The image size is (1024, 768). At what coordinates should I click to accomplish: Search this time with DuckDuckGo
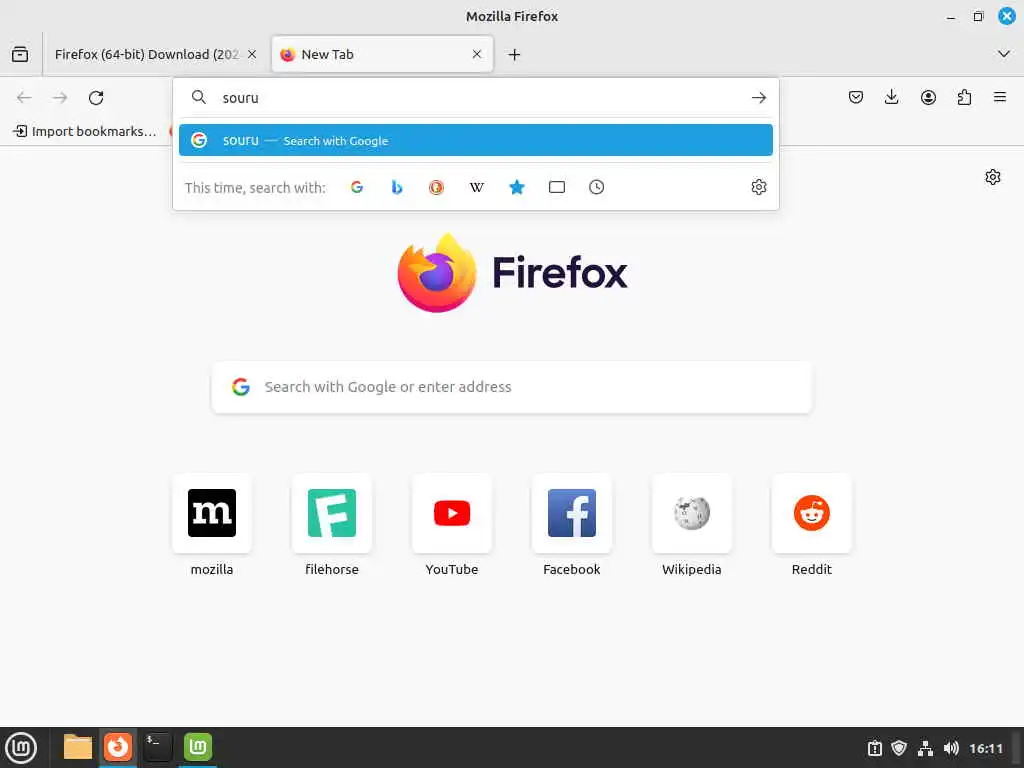pyautogui.click(x=436, y=187)
